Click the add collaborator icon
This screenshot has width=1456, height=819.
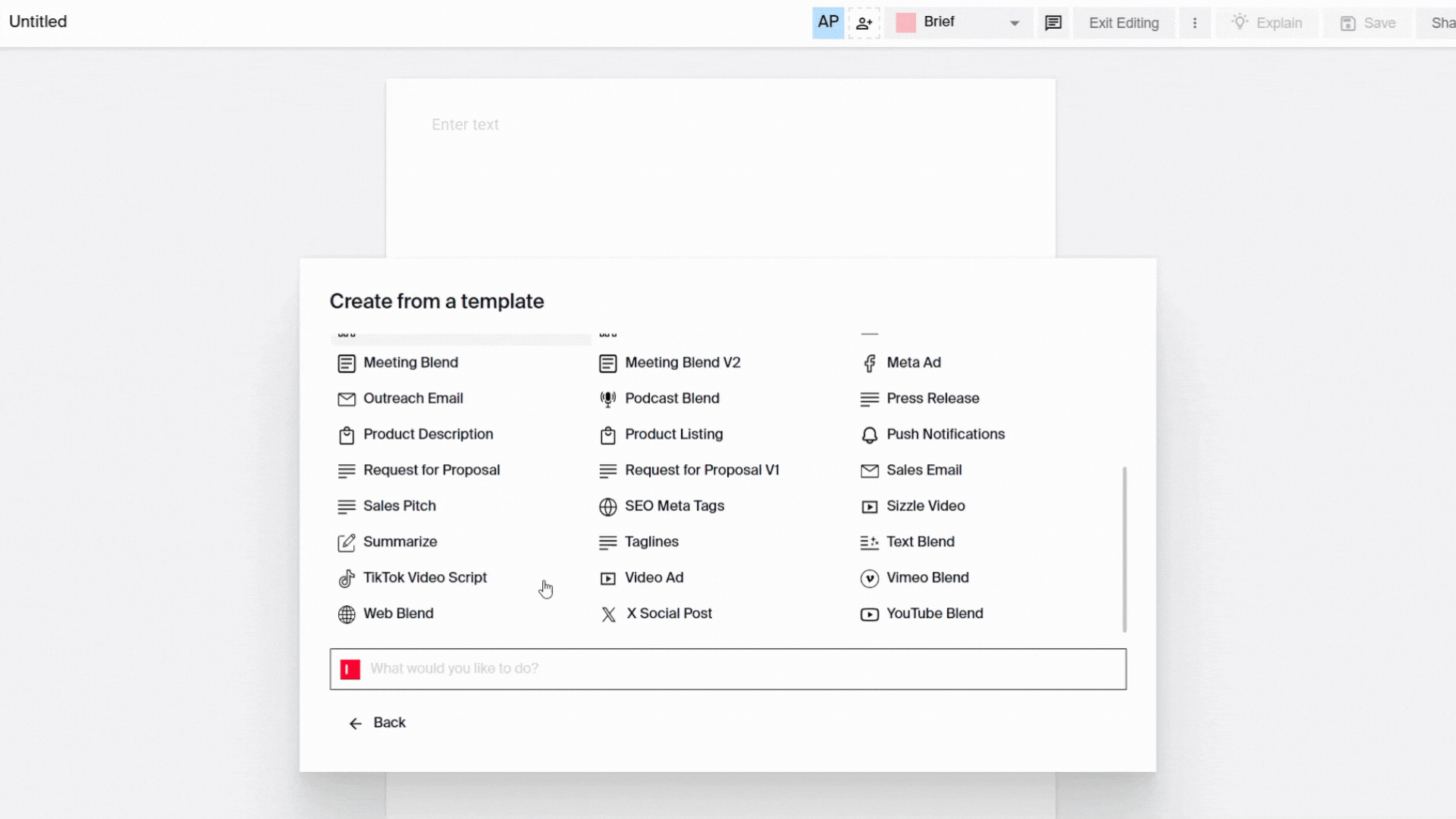pos(864,23)
